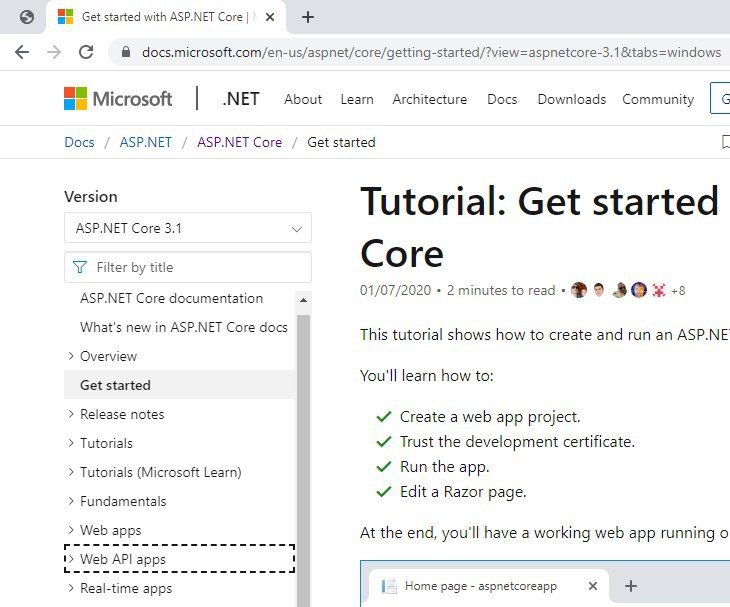The width and height of the screenshot is (730, 607).
Task: Click the Get started with ASP.NET Core tab
Action: point(165,17)
